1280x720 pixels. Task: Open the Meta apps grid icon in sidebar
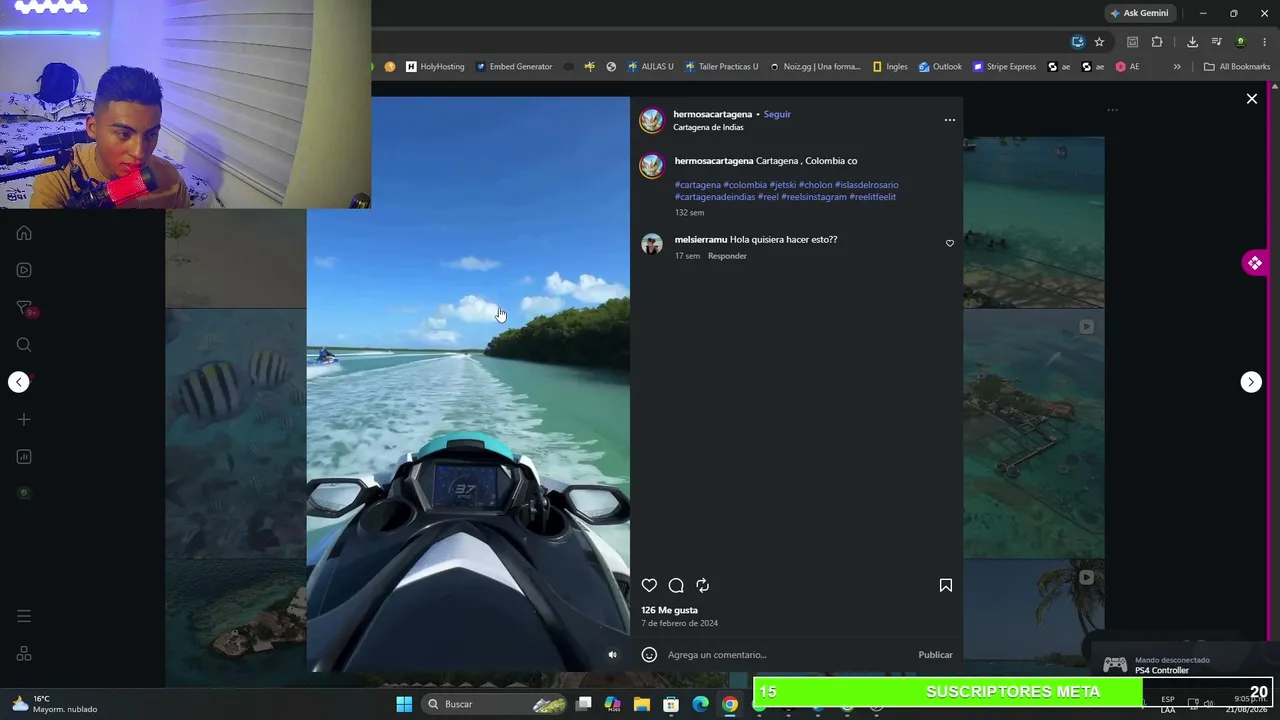pos(24,654)
